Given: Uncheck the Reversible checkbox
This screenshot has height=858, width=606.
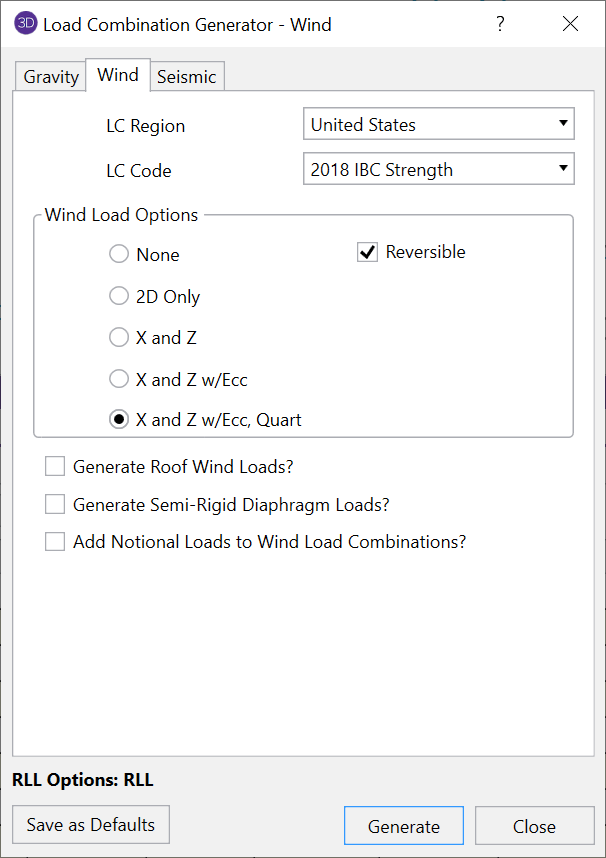Looking at the screenshot, I should coord(367,253).
